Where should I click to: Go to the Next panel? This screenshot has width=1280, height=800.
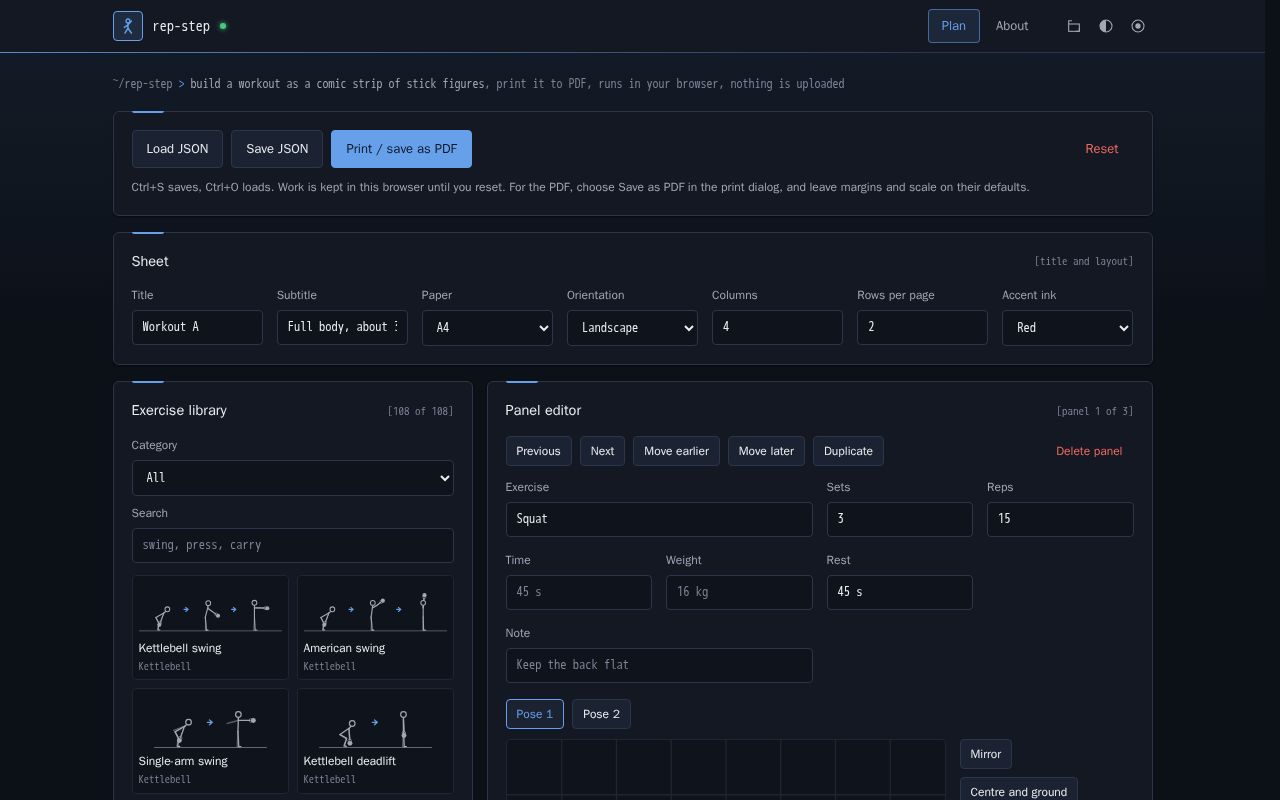pos(602,451)
